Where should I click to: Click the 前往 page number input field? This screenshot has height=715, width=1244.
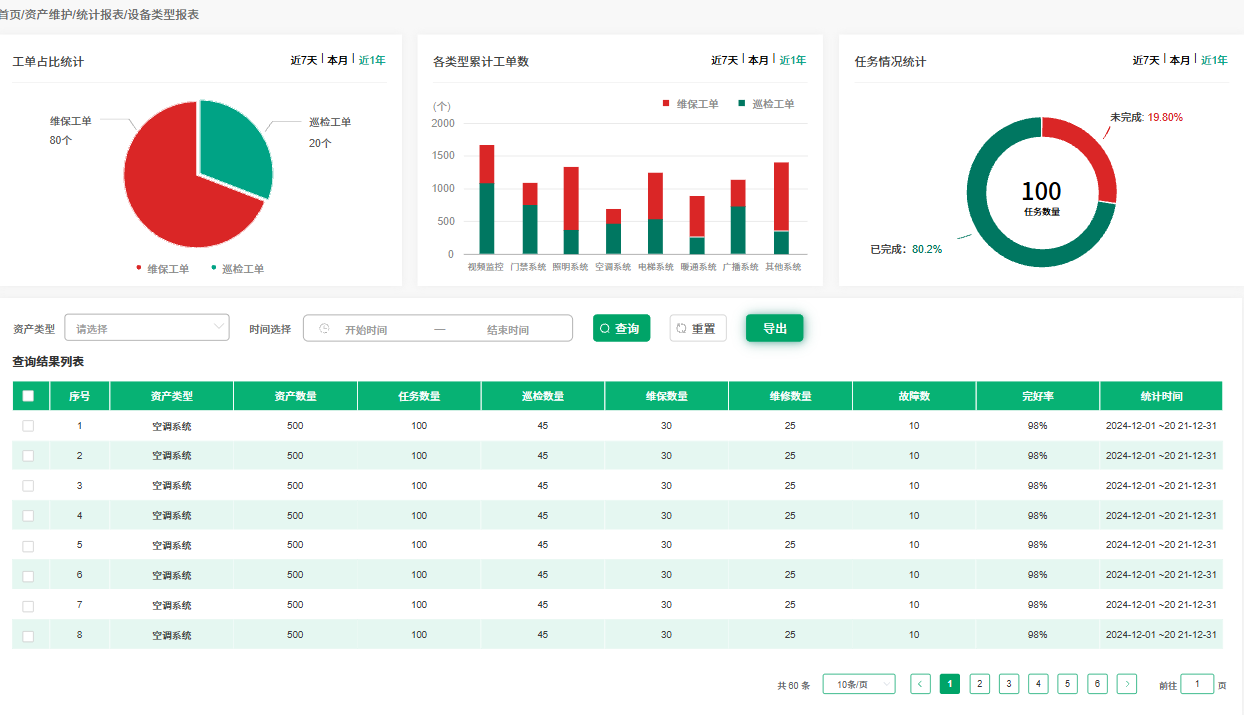1197,684
